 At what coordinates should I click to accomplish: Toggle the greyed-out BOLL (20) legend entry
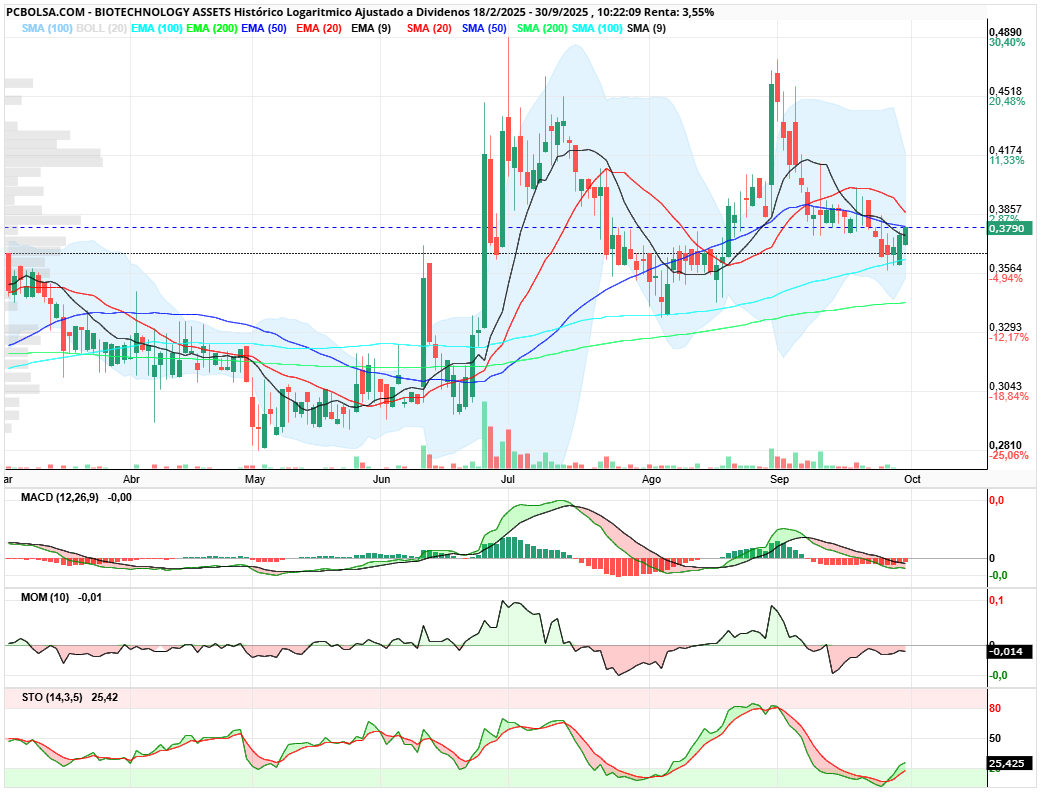101,28
